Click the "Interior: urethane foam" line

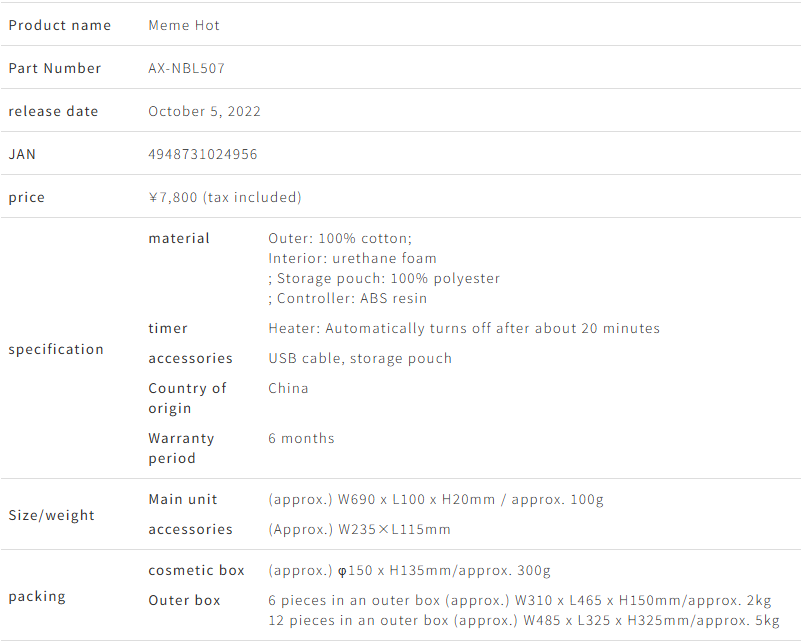tap(352, 258)
